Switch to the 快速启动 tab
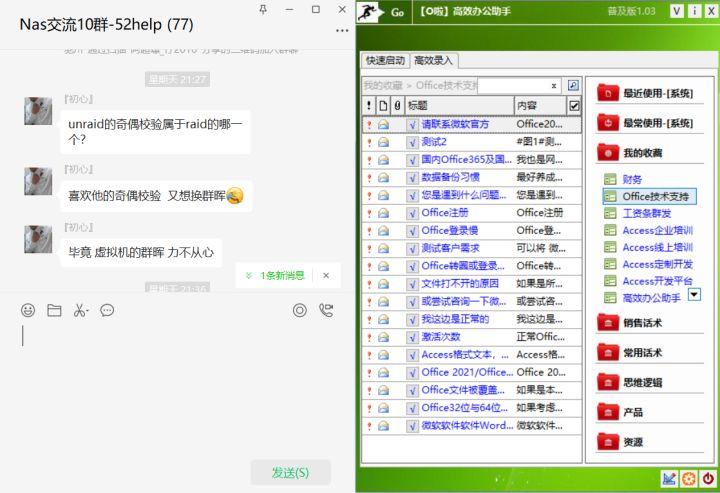 [x=385, y=61]
